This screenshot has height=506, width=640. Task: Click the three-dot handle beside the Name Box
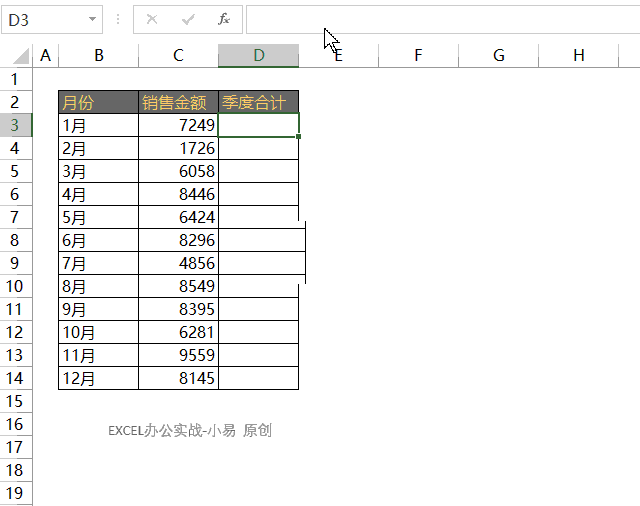point(118,19)
